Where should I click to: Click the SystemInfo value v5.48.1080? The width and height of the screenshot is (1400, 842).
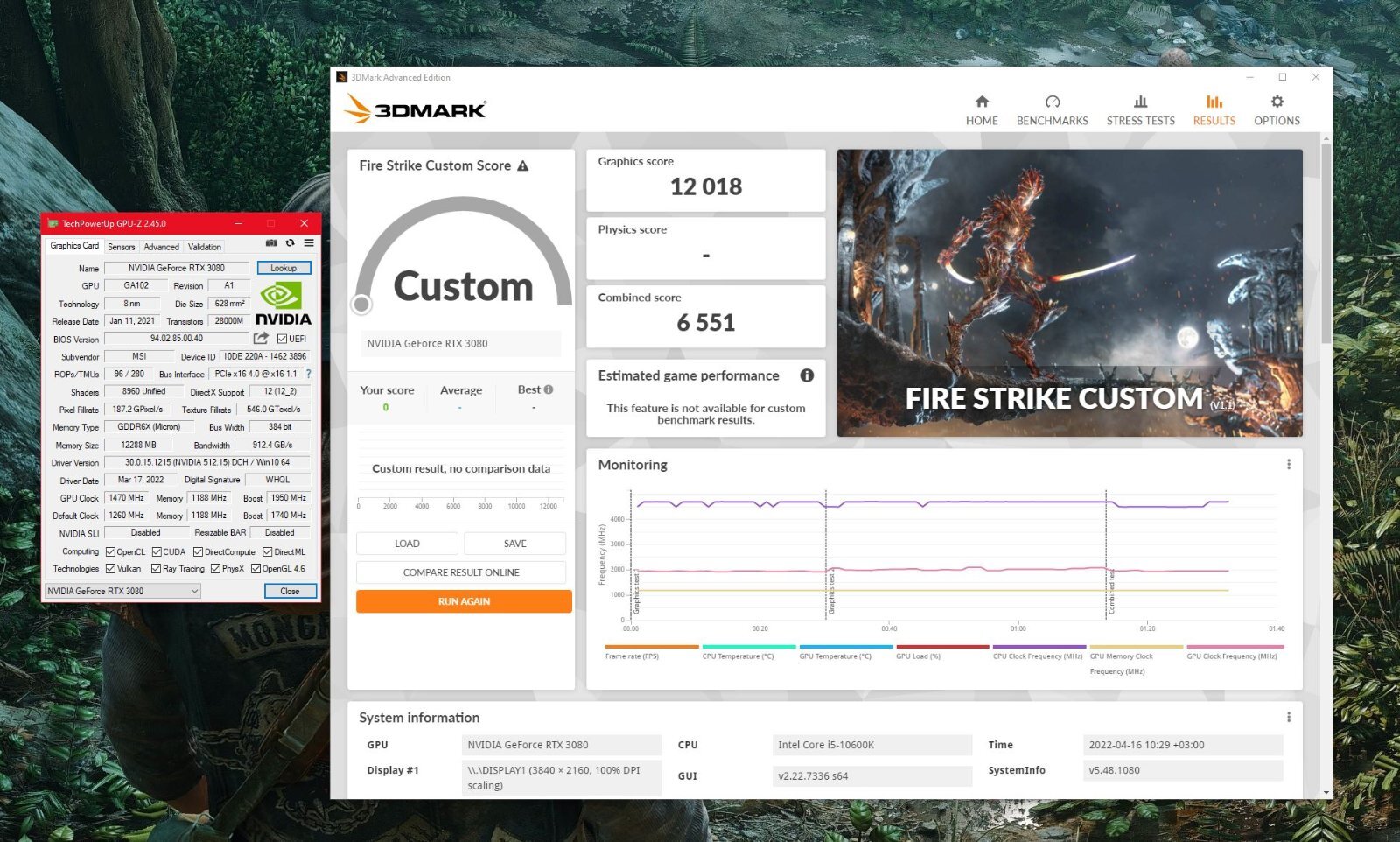tap(1183, 770)
